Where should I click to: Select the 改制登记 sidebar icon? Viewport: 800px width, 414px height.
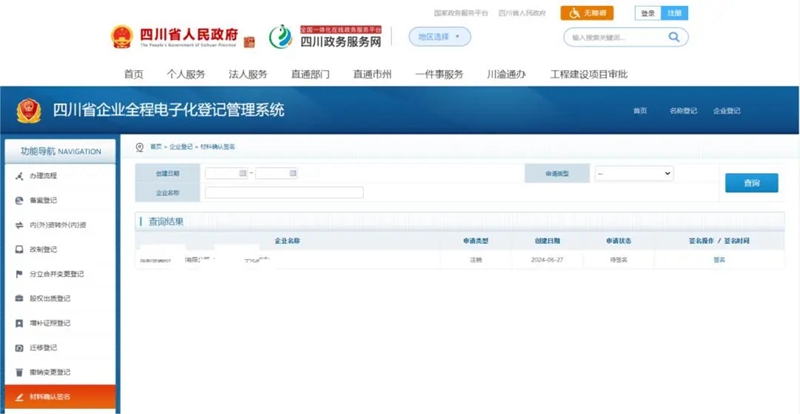19,250
